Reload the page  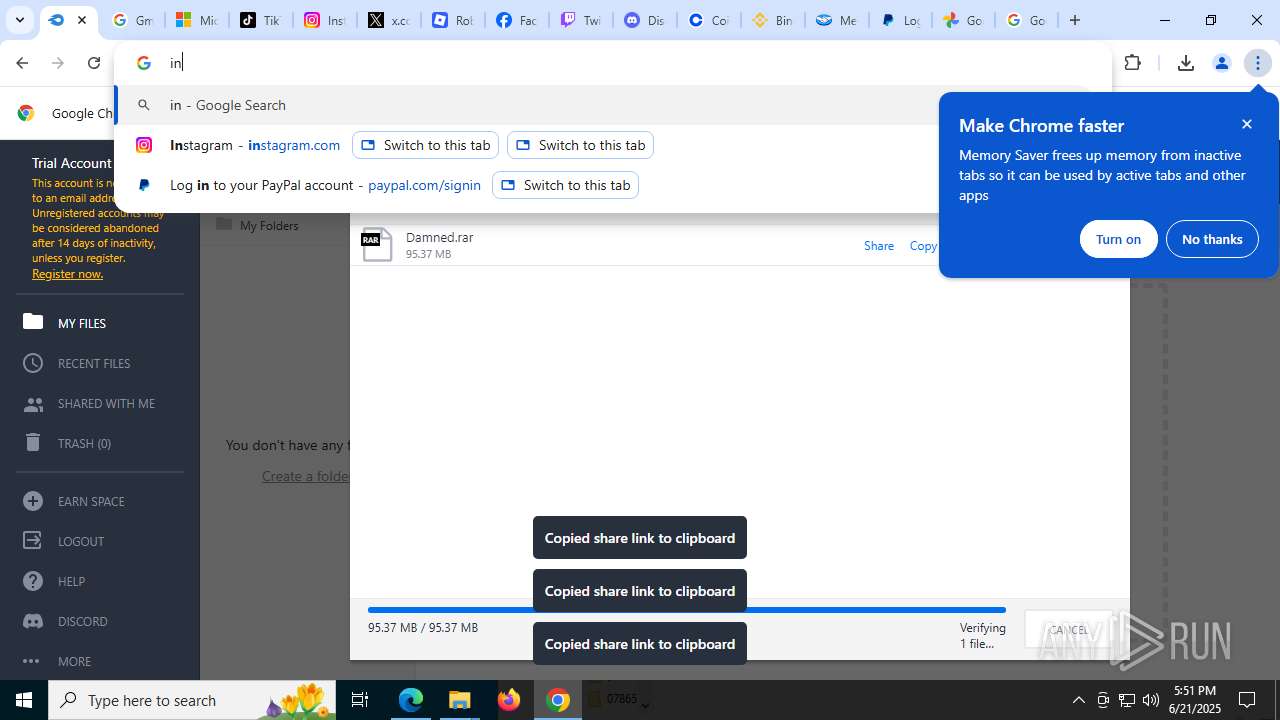94,63
